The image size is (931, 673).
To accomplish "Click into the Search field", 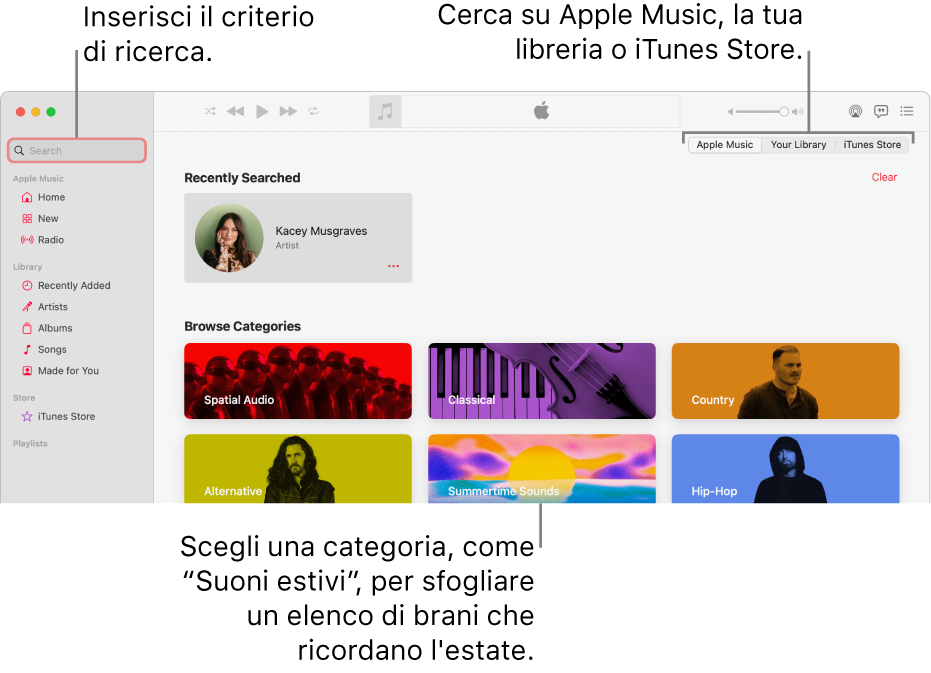I will pos(77,150).
